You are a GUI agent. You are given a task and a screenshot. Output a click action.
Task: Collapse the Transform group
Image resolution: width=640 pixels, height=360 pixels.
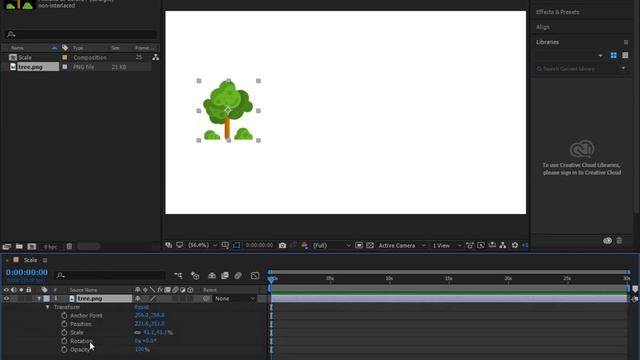[47, 307]
